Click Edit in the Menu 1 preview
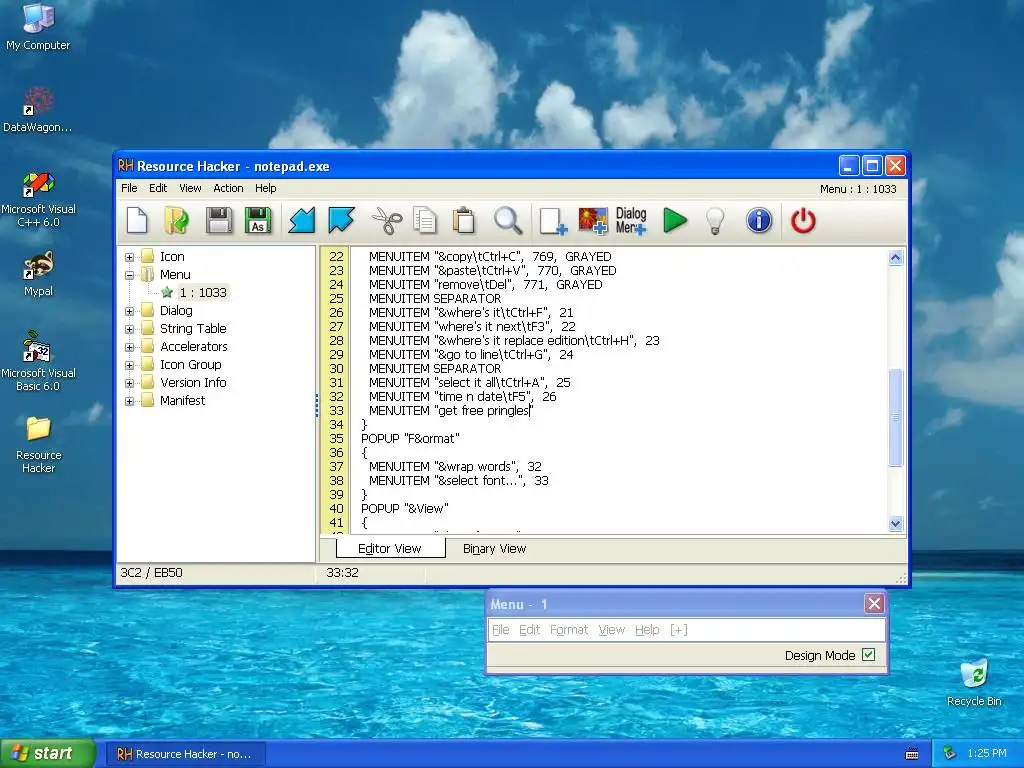Viewport: 1024px width, 768px height. click(530, 630)
